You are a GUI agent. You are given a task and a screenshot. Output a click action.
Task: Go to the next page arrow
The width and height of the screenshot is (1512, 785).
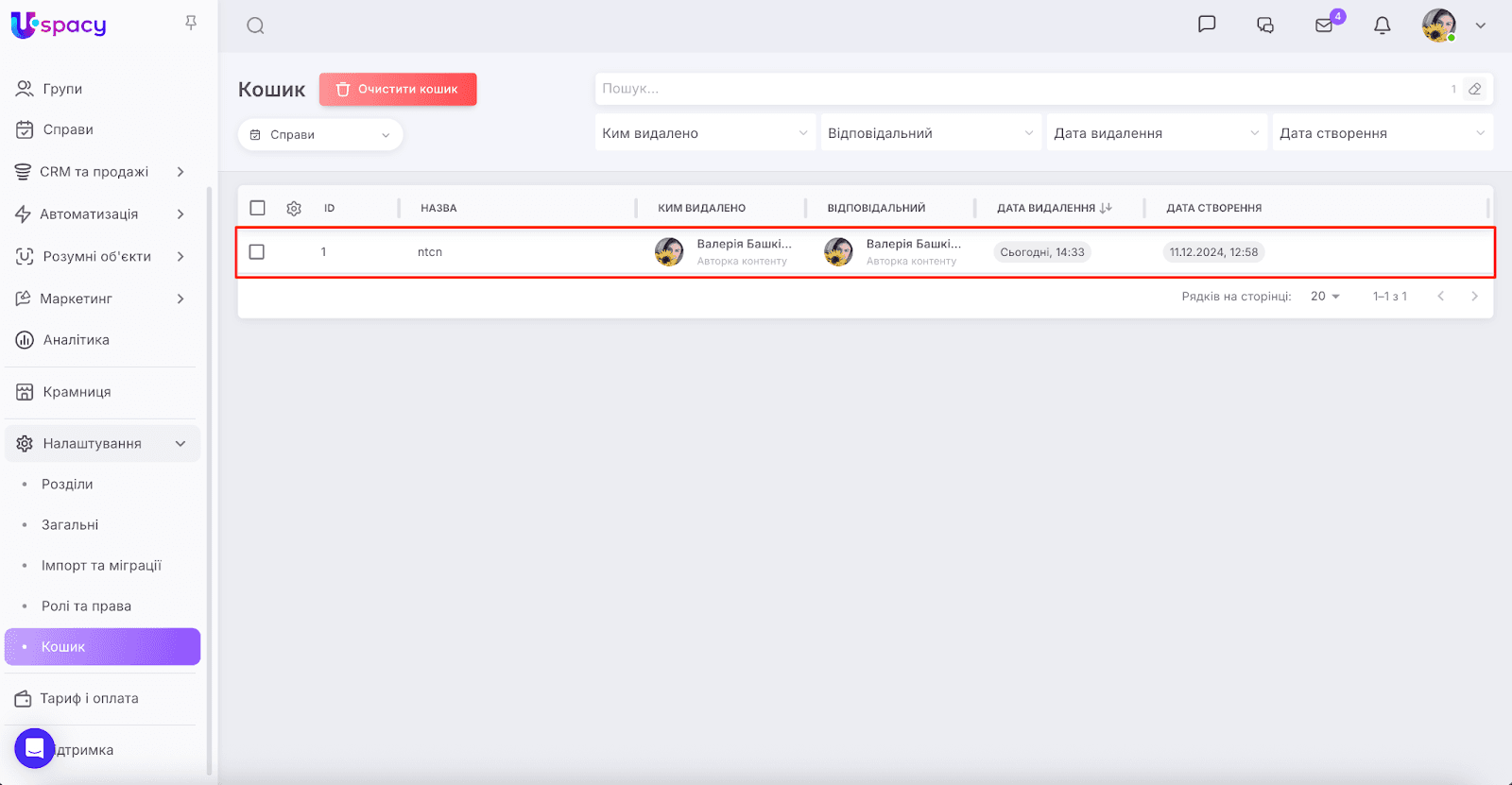(1474, 297)
